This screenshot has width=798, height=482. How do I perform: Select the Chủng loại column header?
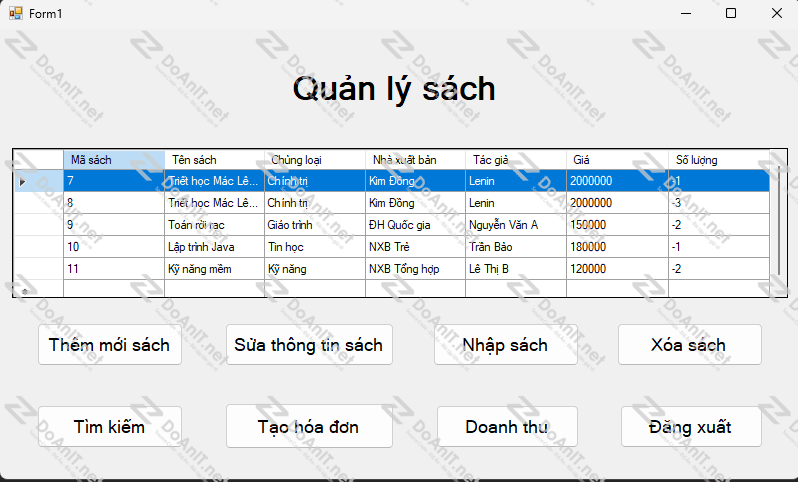coord(314,160)
